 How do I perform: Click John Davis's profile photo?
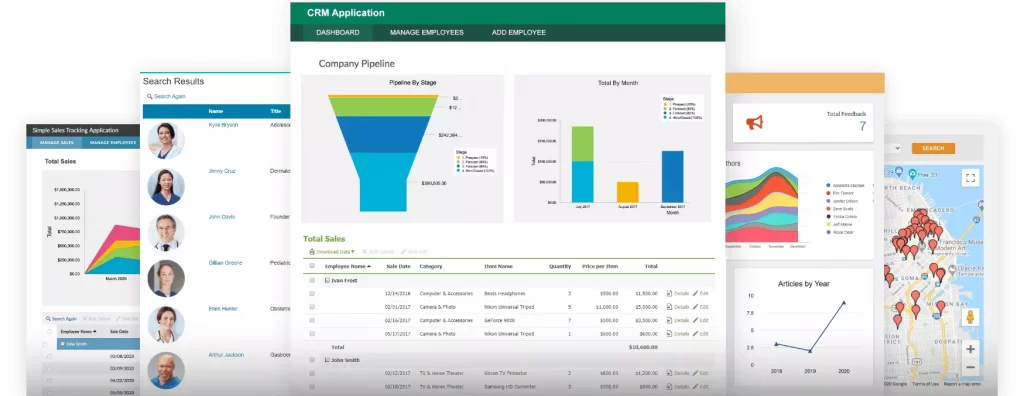pos(166,232)
